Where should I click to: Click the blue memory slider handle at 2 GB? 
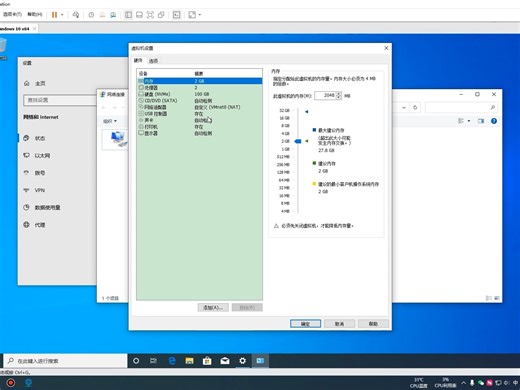(298, 141)
